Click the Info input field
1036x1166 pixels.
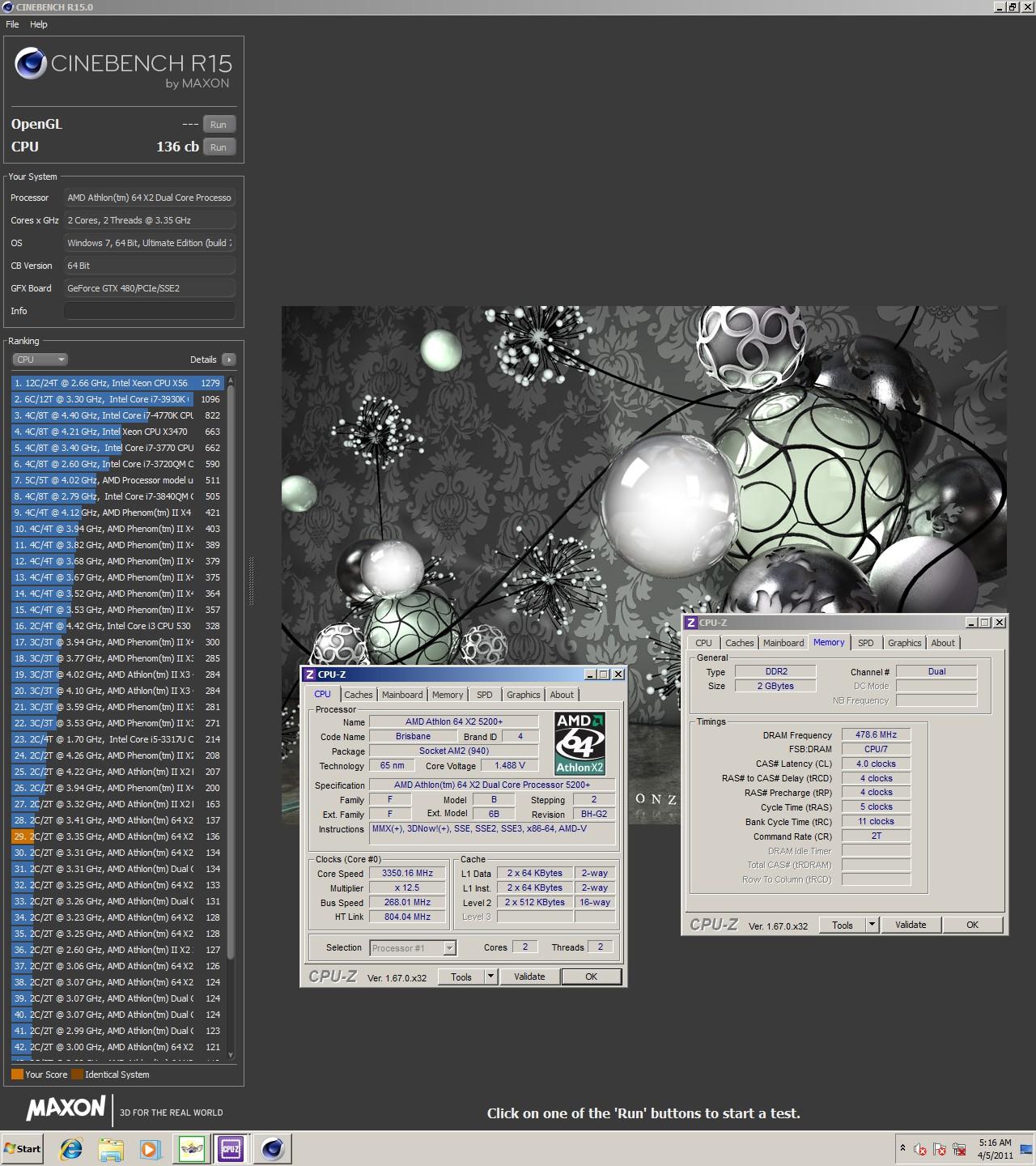pos(150,311)
